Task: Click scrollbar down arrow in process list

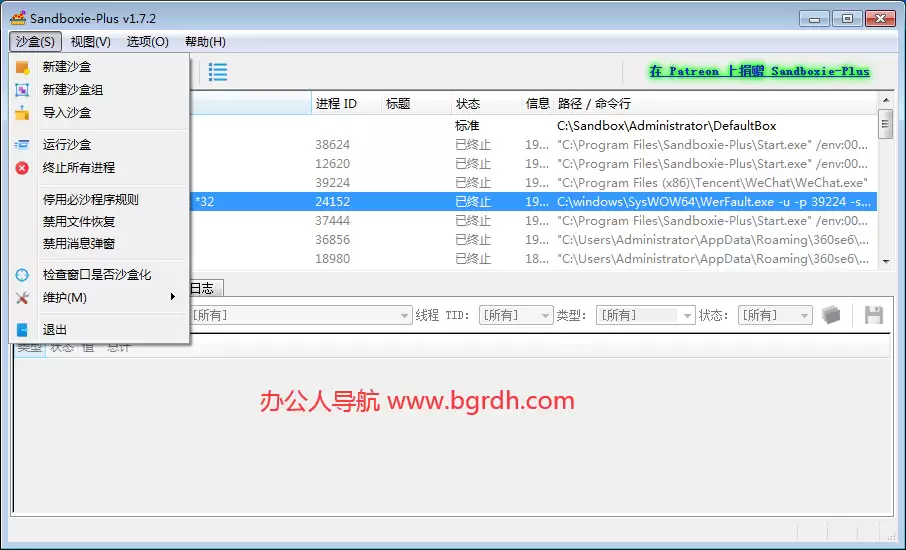Action: click(886, 262)
